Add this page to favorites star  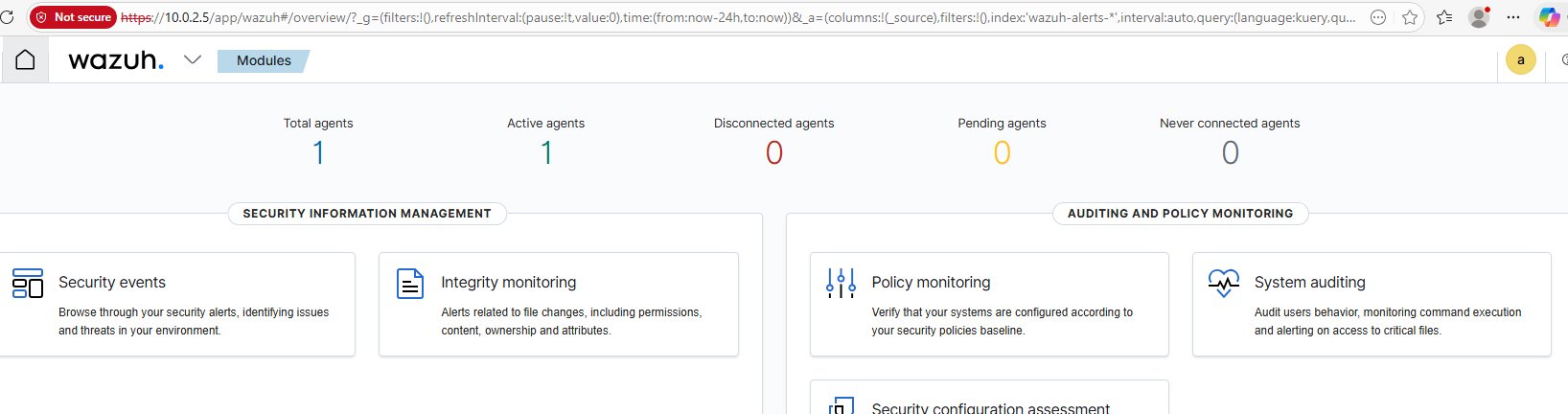coord(1410,17)
